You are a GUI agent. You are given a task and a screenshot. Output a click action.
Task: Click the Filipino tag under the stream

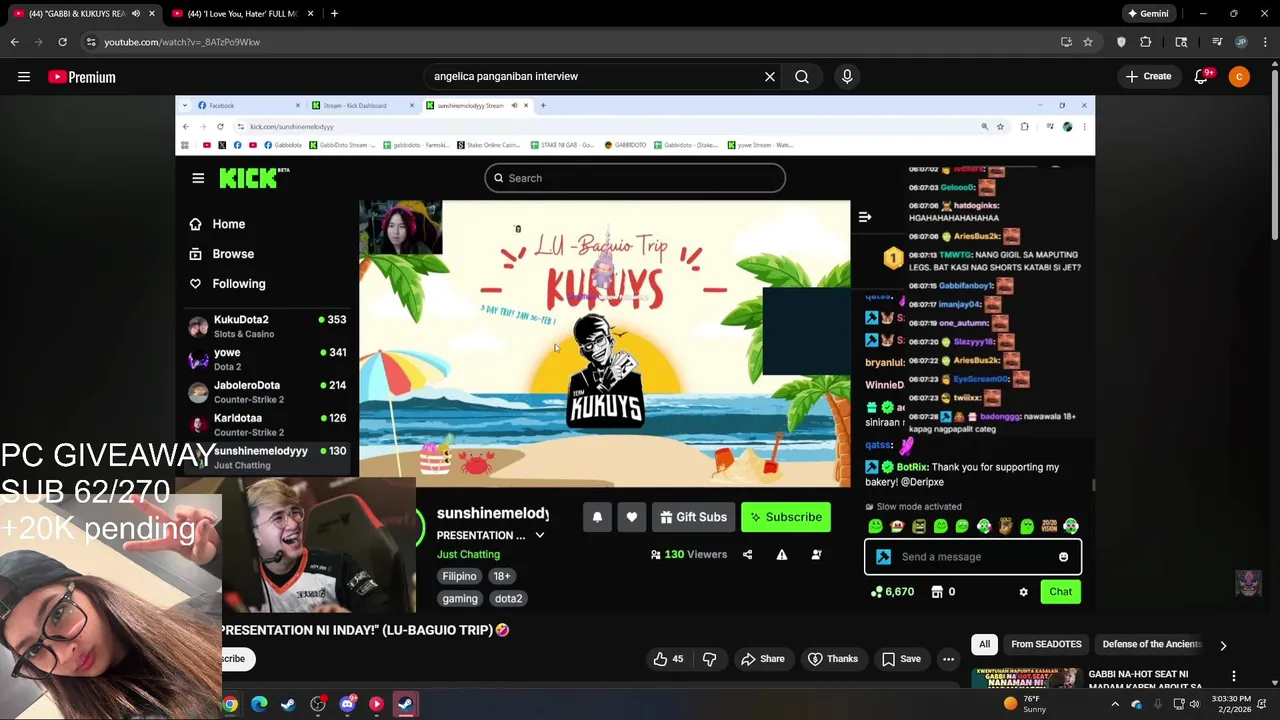(x=460, y=576)
